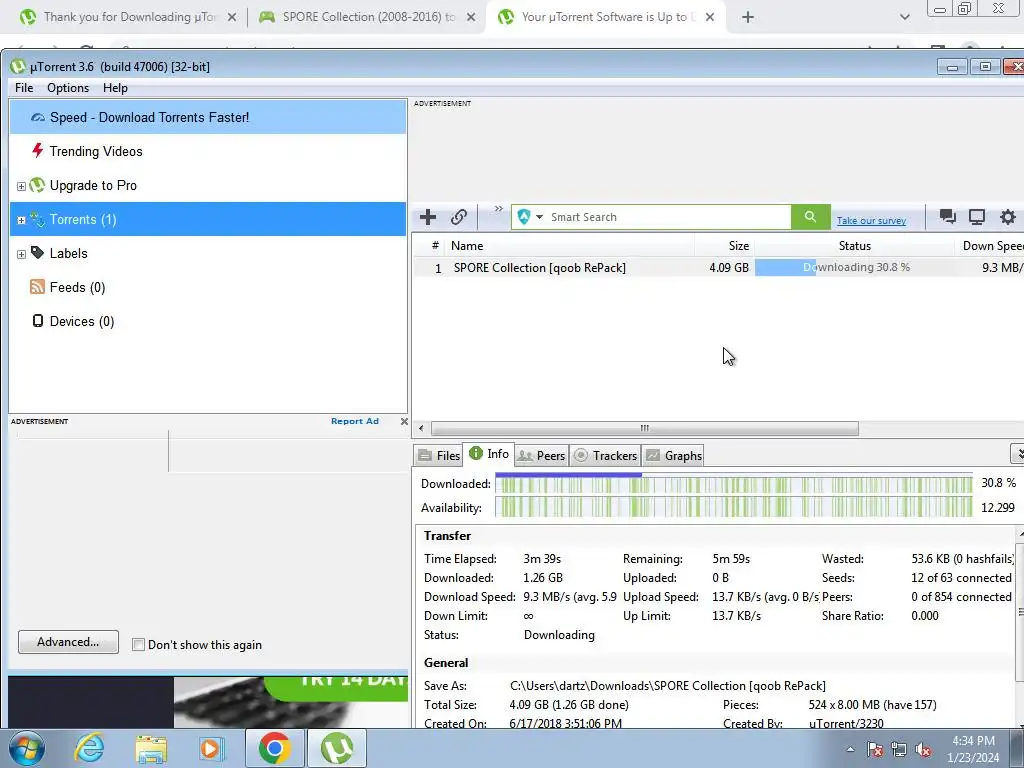This screenshot has width=1024, height=768.
Task: Open the search provider shield dropdown
Action: (530, 217)
